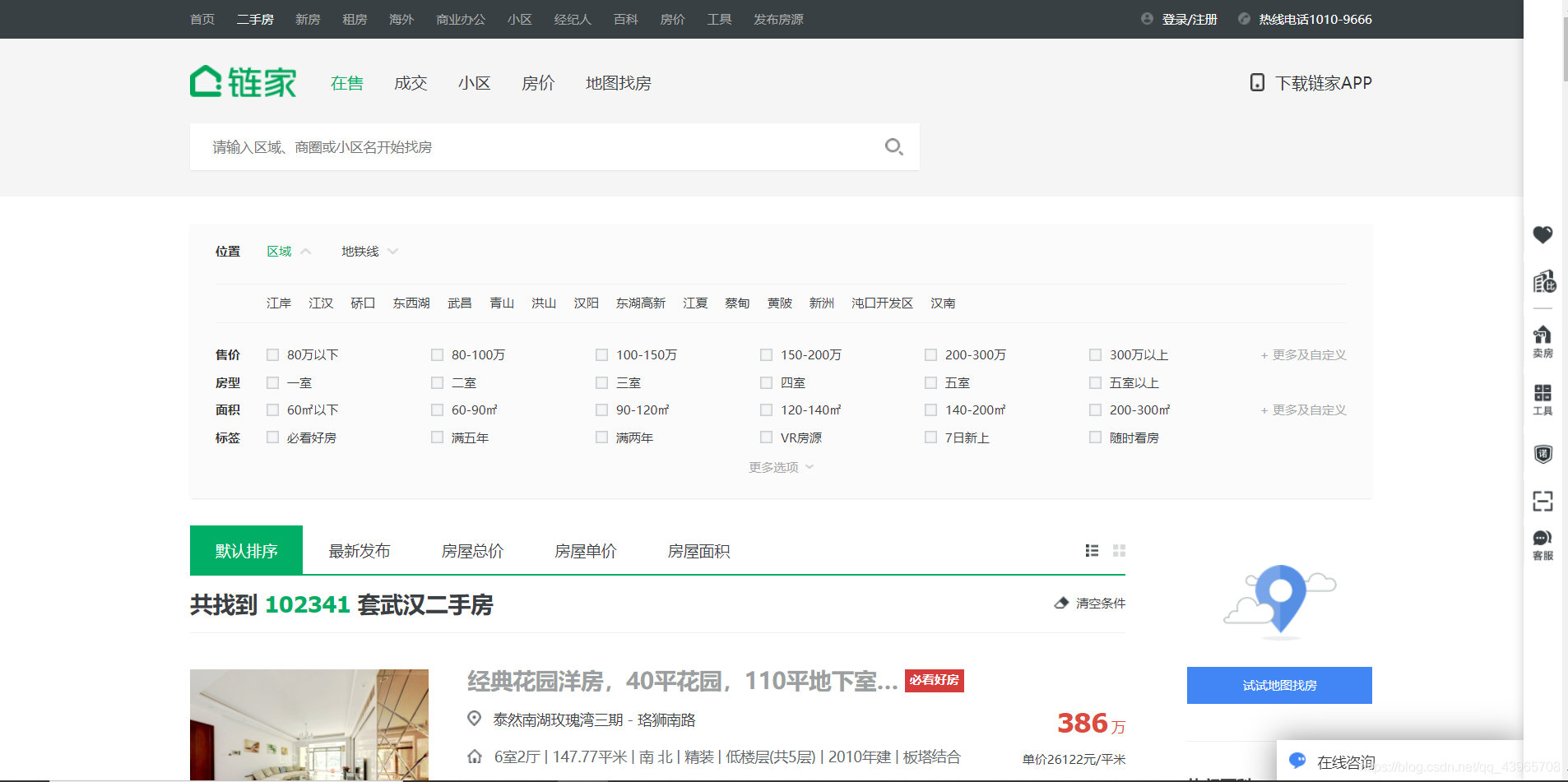1568x782 pixels.
Task: Switch to grid view of listings
Action: click(x=1119, y=550)
